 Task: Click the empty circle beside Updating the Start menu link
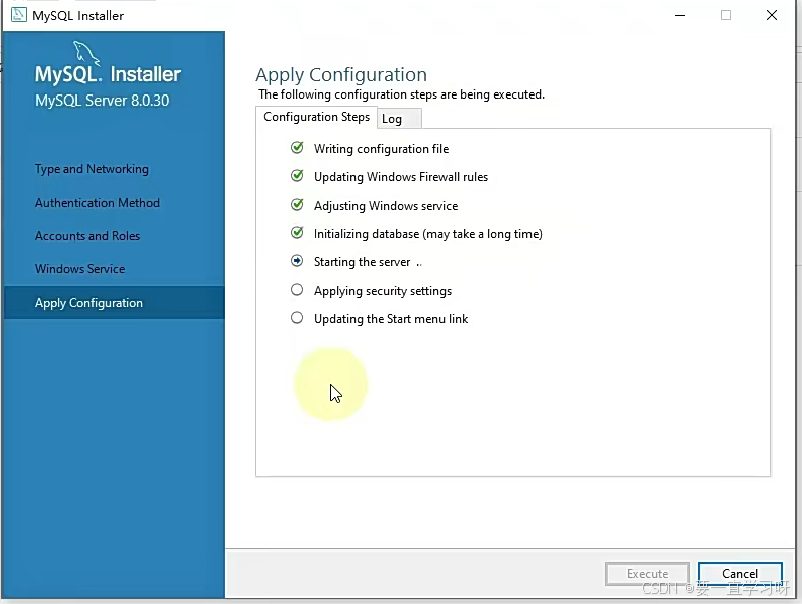296,318
